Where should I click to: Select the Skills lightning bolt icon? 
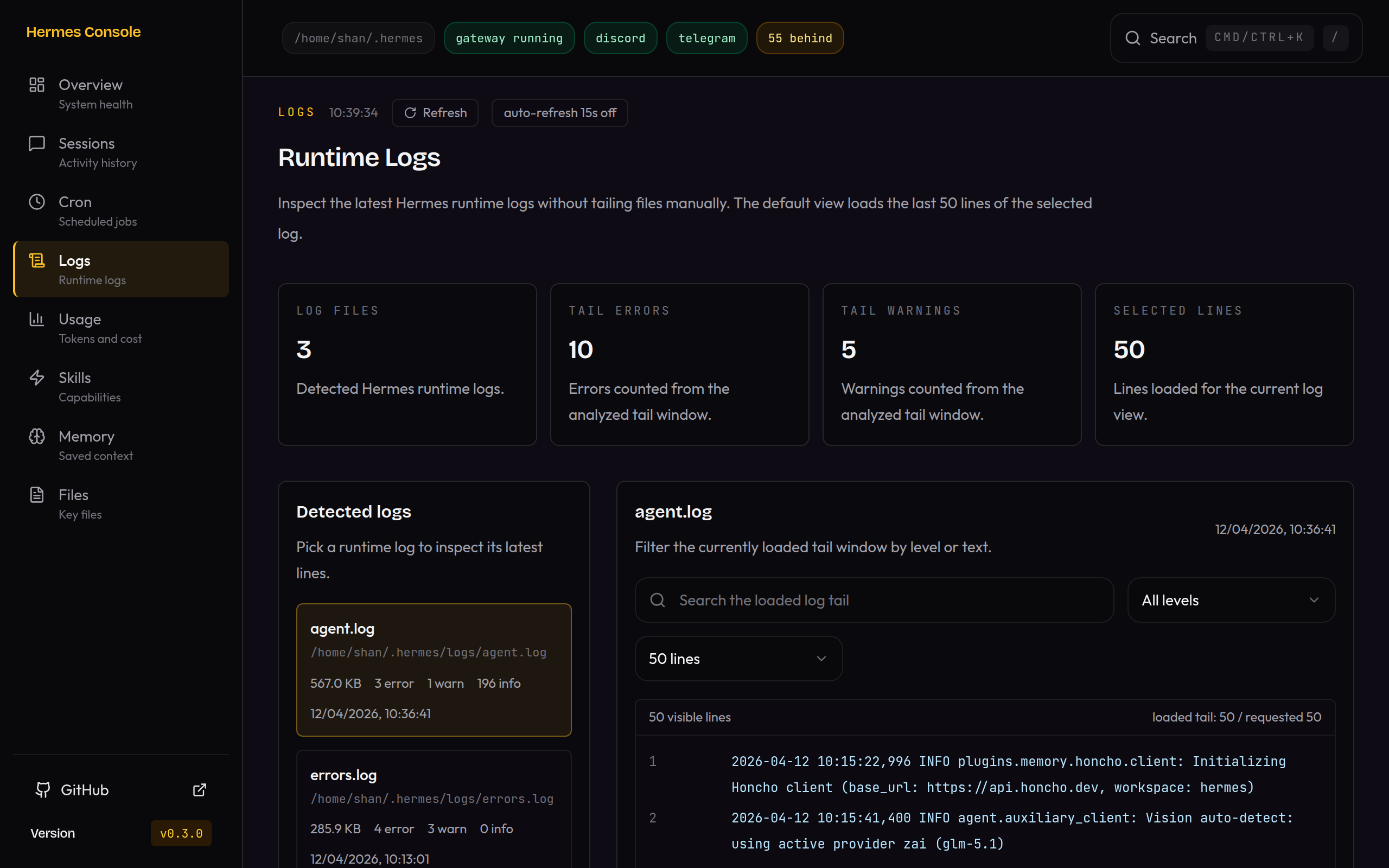pos(37,378)
